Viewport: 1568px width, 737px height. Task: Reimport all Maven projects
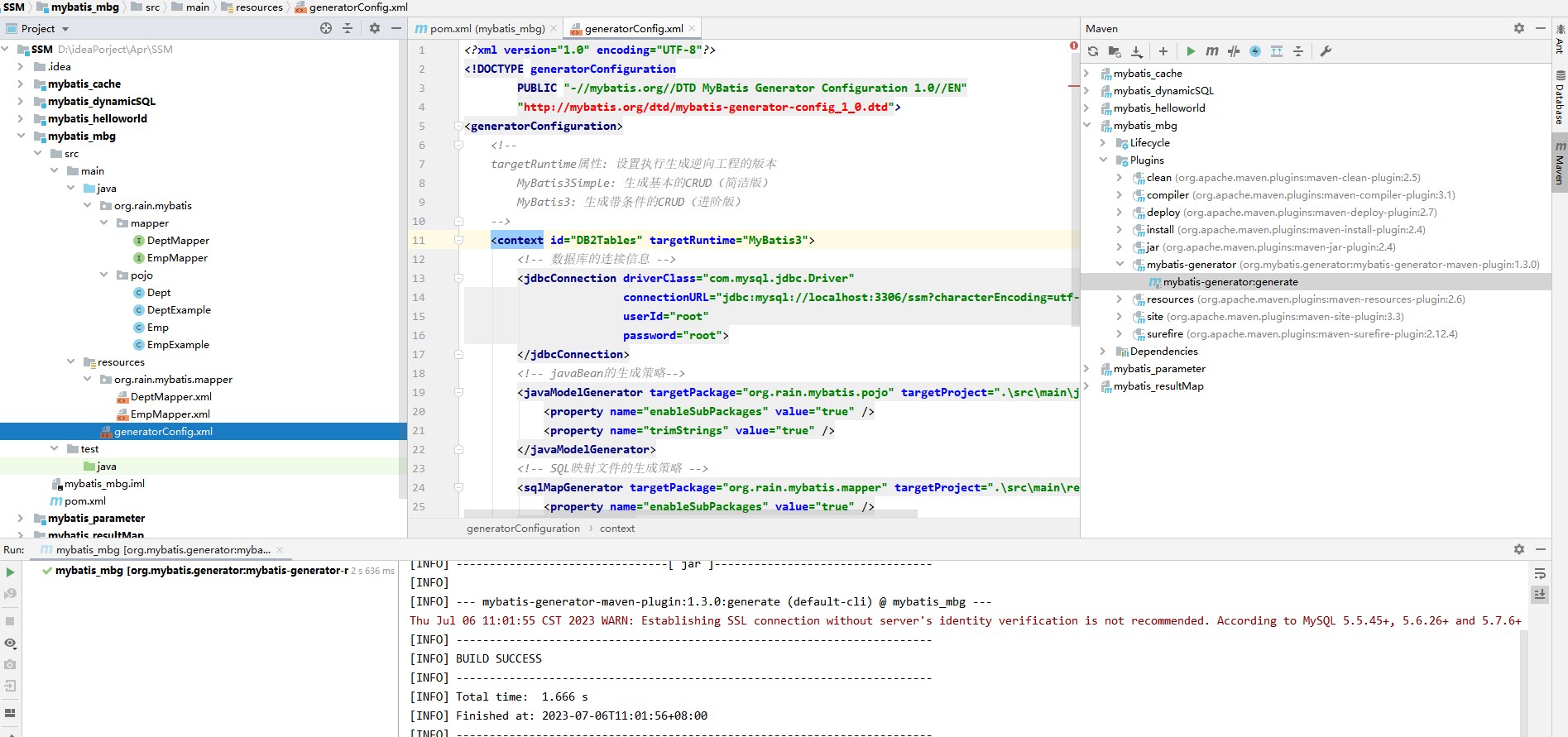click(1093, 51)
